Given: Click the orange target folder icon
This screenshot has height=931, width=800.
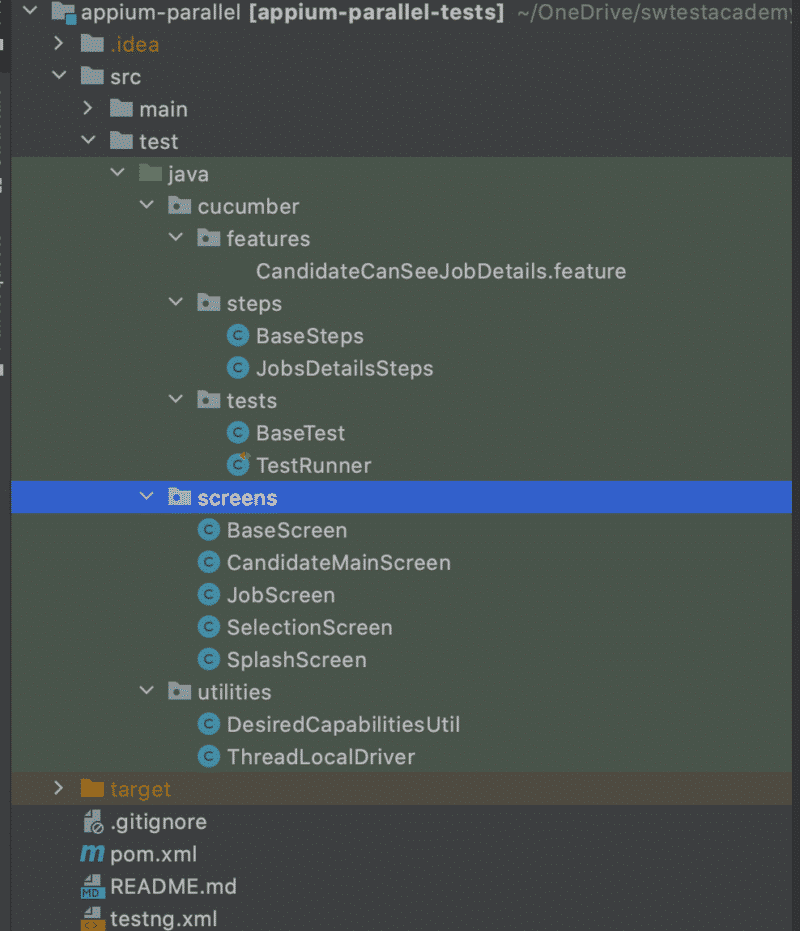Looking at the screenshot, I should [x=92, y=788].
